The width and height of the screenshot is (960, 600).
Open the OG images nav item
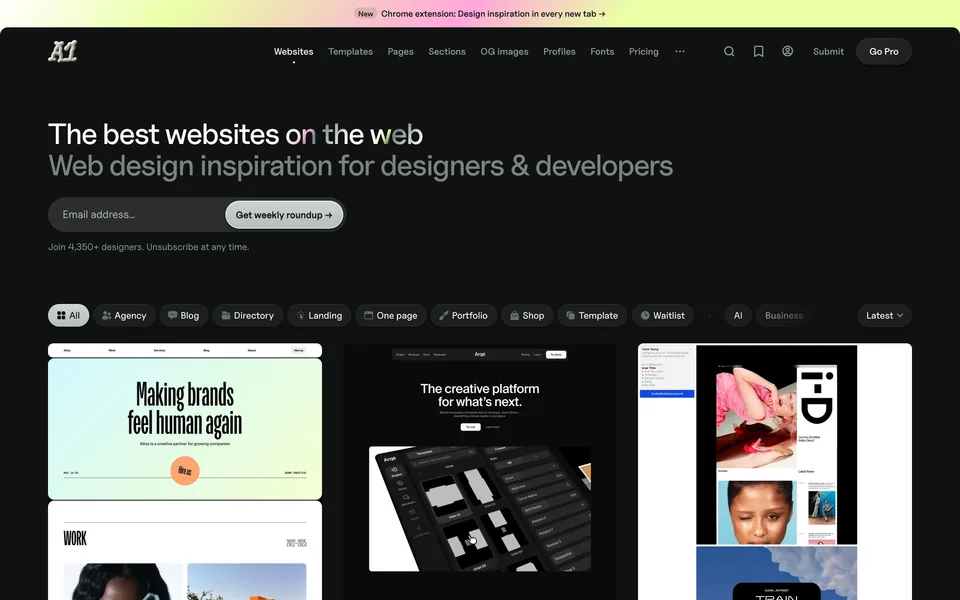click(504, 51)
